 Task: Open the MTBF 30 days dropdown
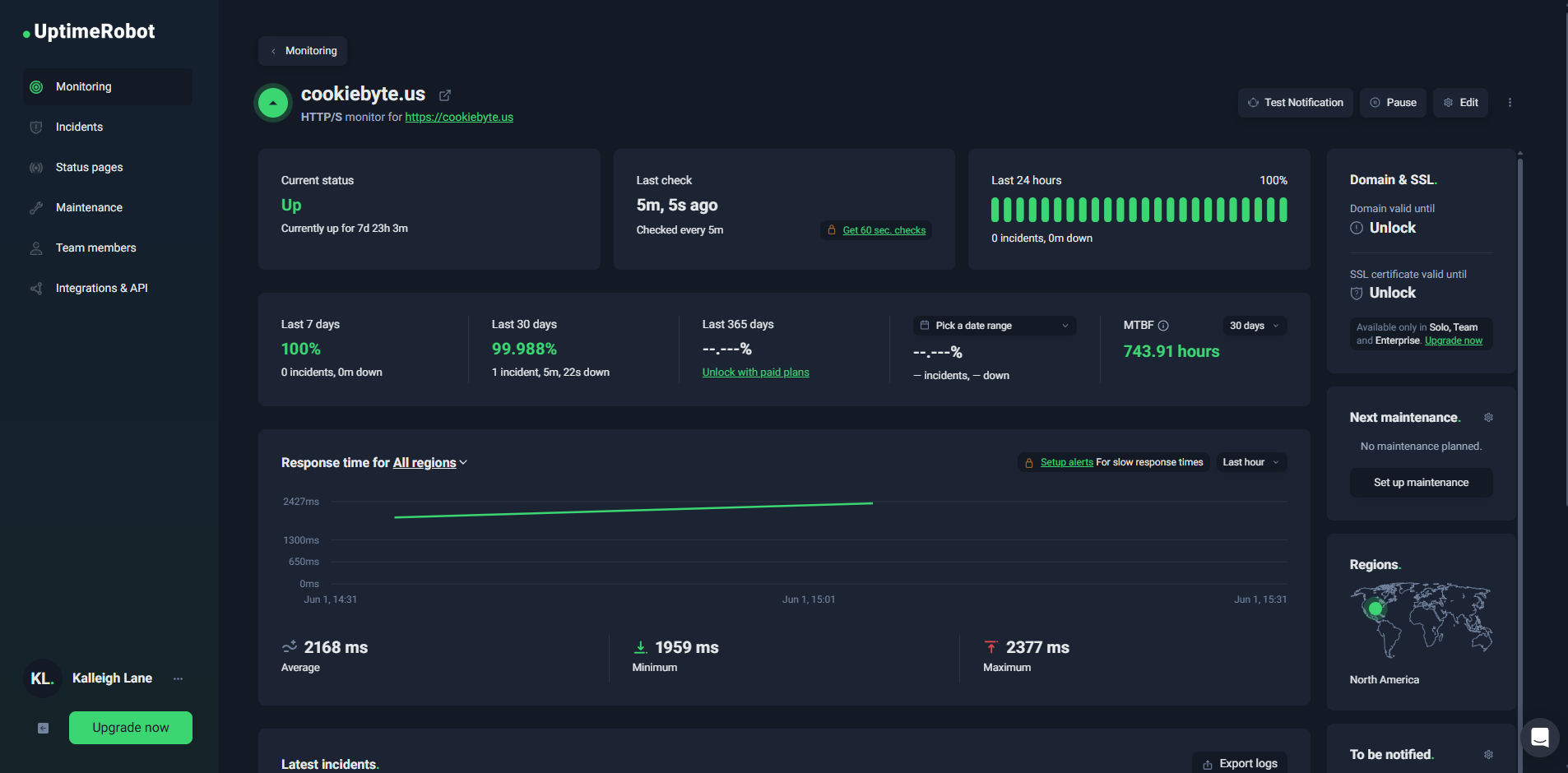tap(1255, 326)
